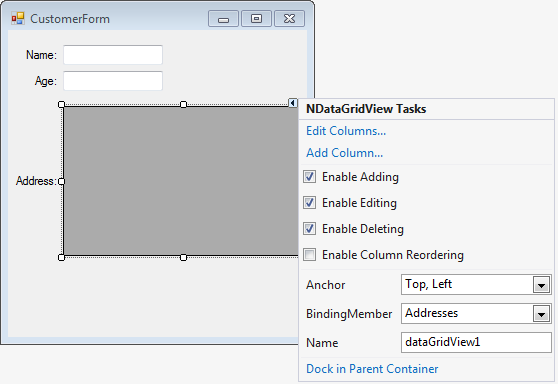Click the bottom-center grid resize handle
This screenshot has width=558, height=384.
point(183,257)
